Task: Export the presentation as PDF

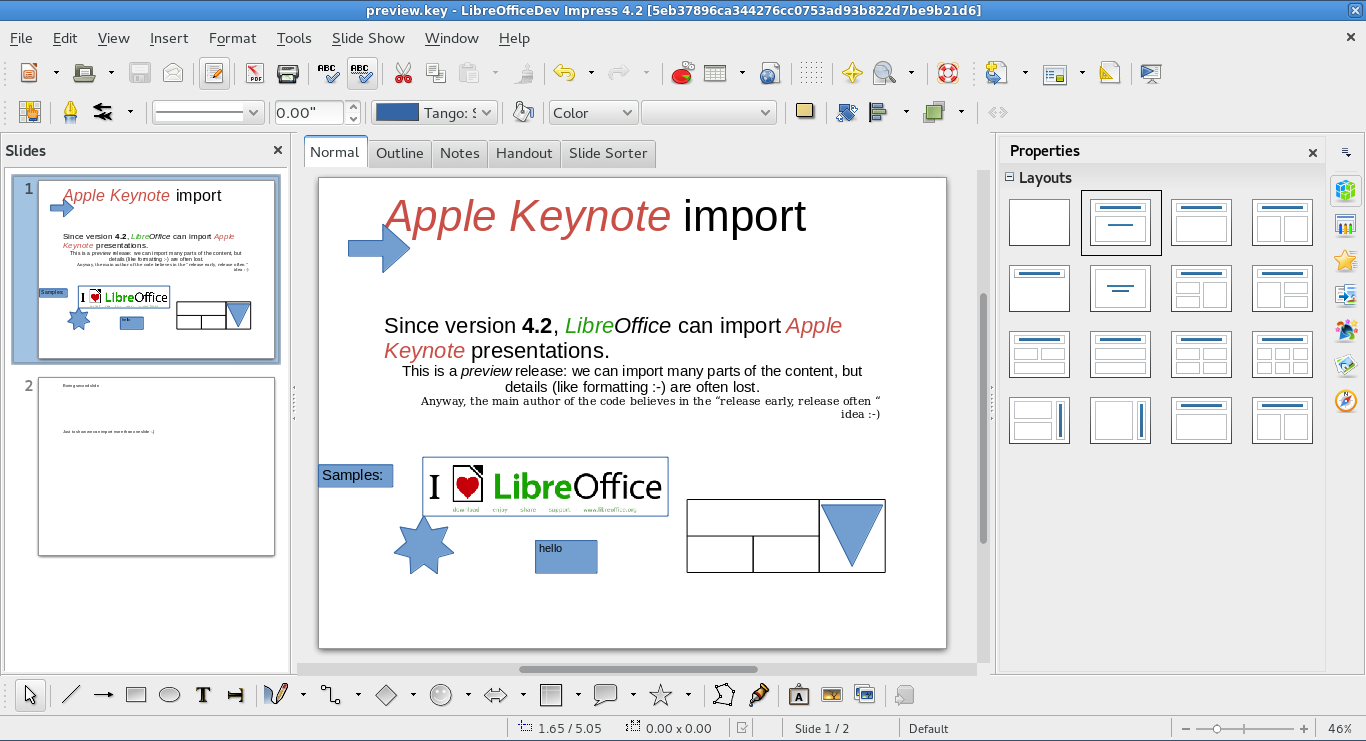Action: (255, 73)
